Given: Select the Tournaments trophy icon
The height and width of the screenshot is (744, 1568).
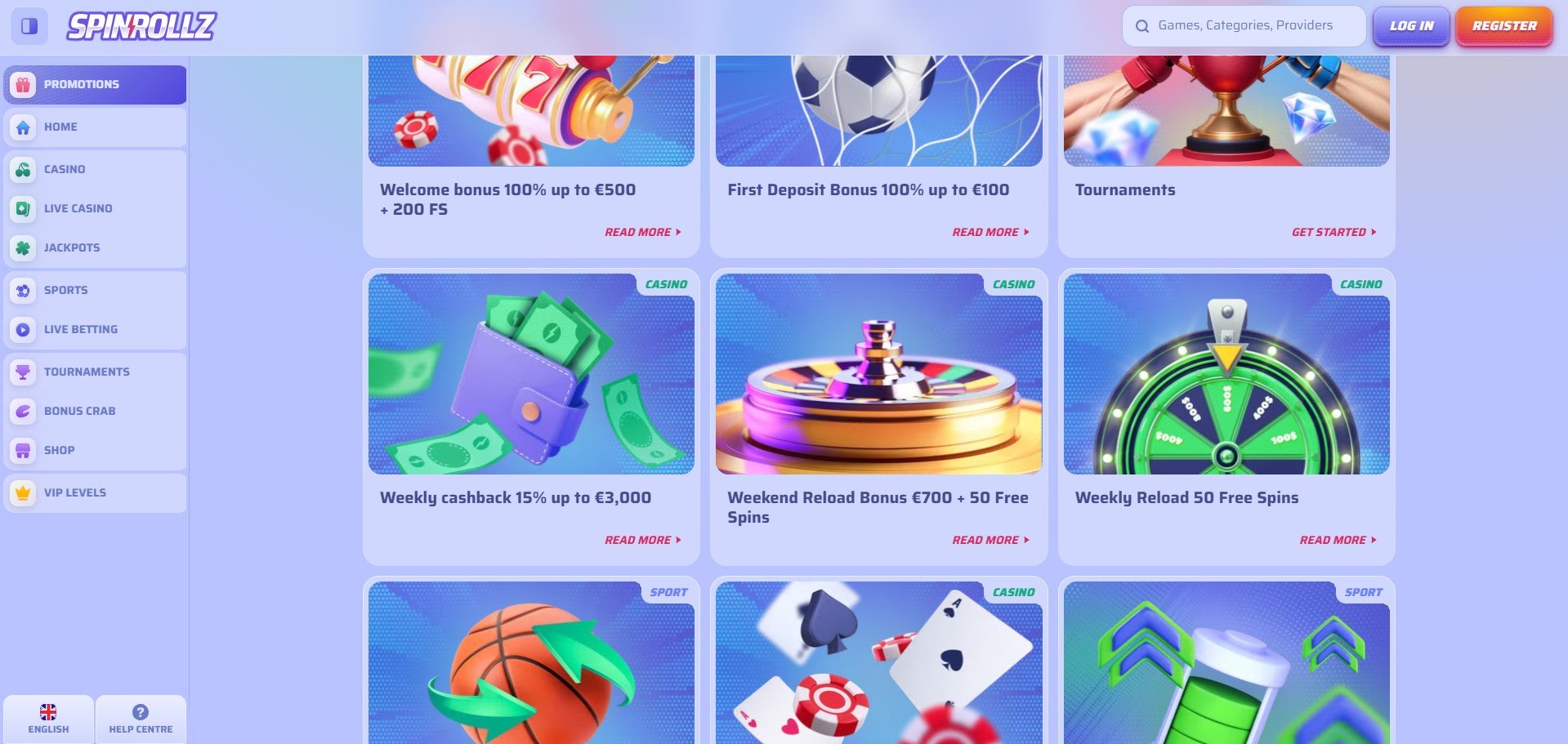Looking at the screenshot, I should 23,372.
